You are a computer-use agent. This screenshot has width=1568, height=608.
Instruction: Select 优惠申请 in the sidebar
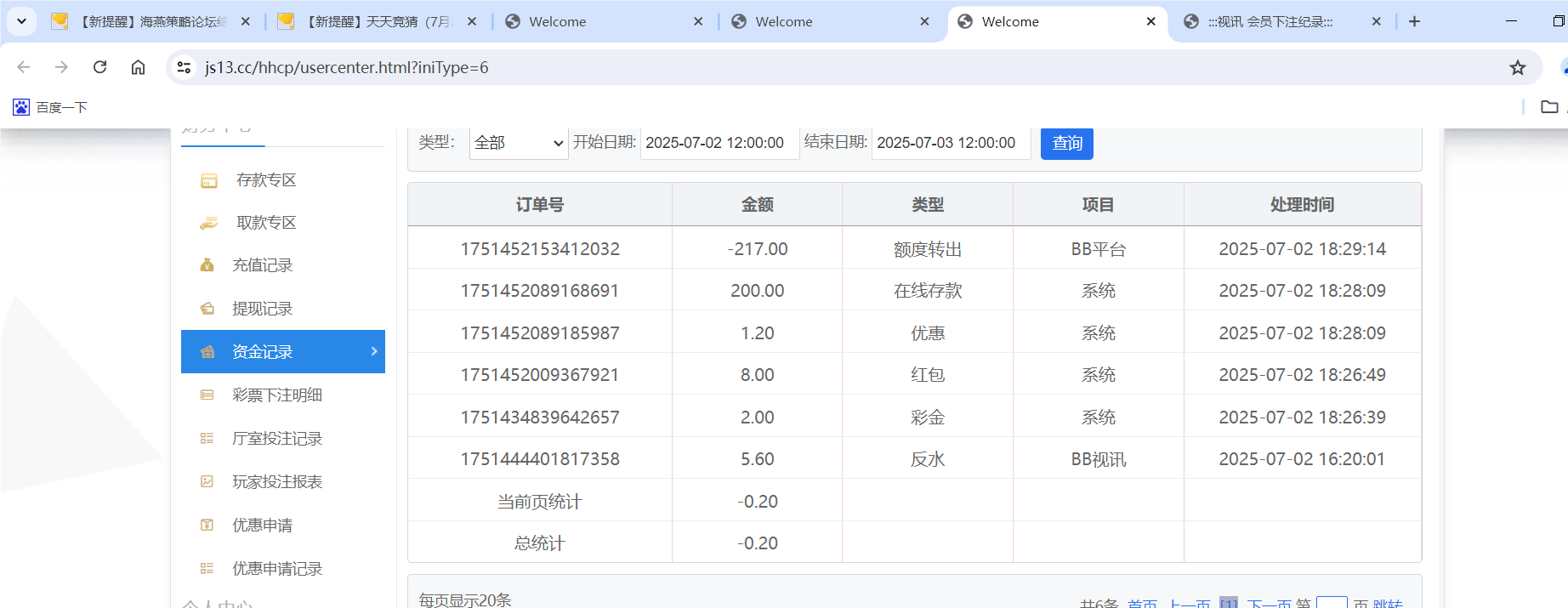coord(262,526)
